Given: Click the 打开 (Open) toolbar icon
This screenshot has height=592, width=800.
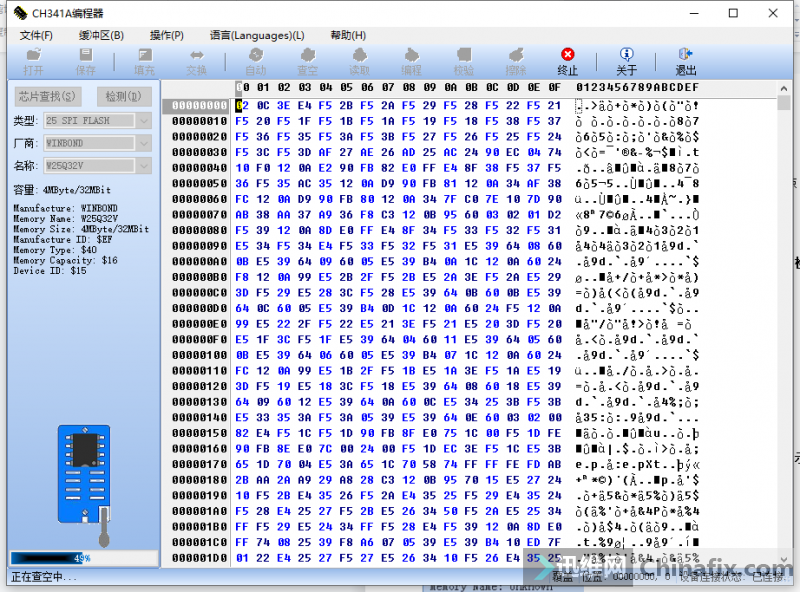Looking at the screenshot, I should pos(34,61).
